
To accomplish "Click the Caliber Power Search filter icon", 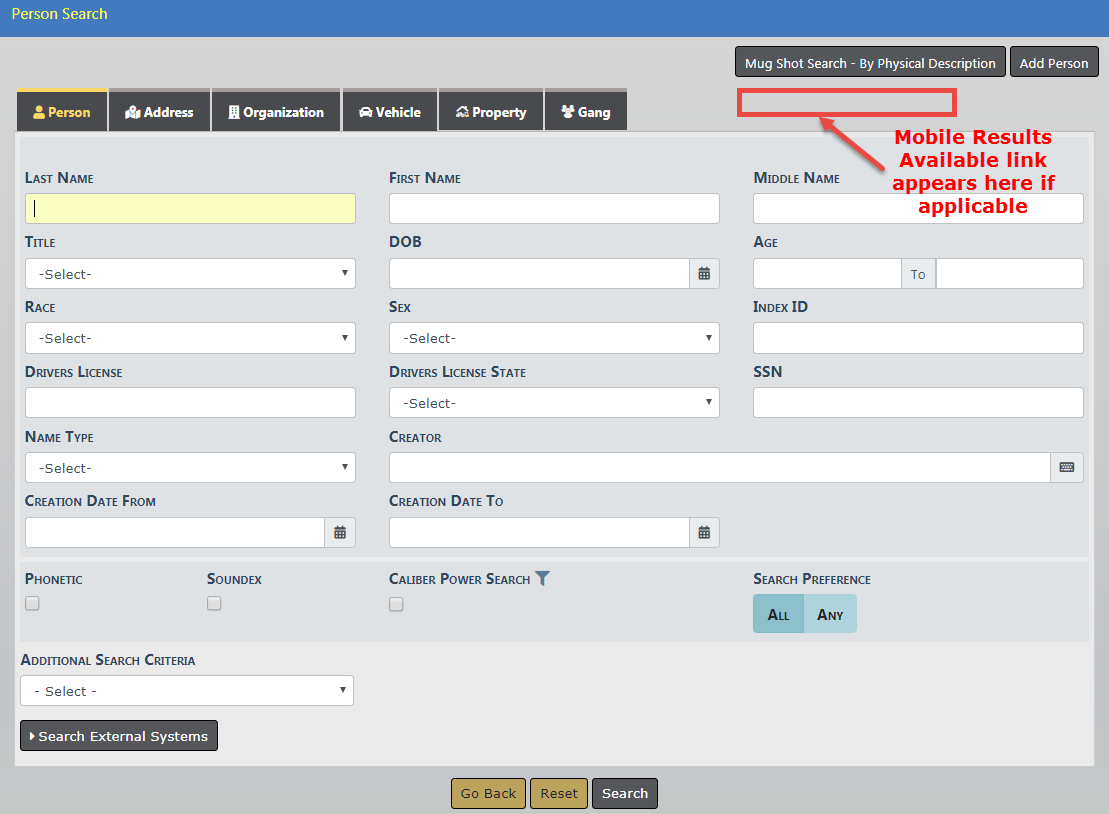I will pyautogui.click(x=542, y=579).
